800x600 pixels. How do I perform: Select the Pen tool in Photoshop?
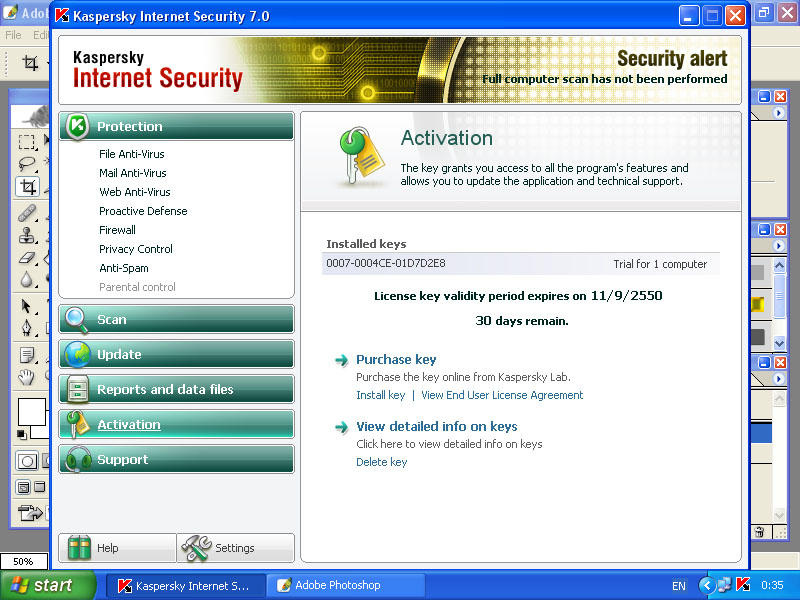27,327
